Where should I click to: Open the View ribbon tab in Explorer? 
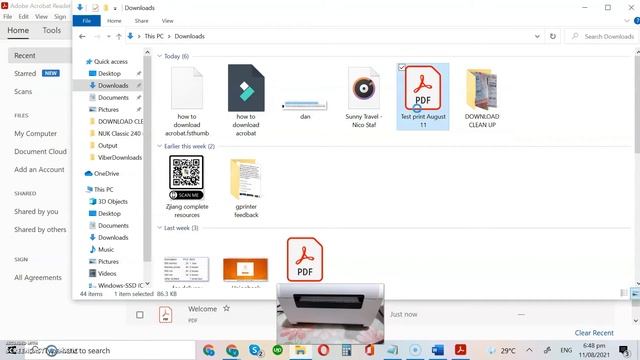(x=167, y=21)
